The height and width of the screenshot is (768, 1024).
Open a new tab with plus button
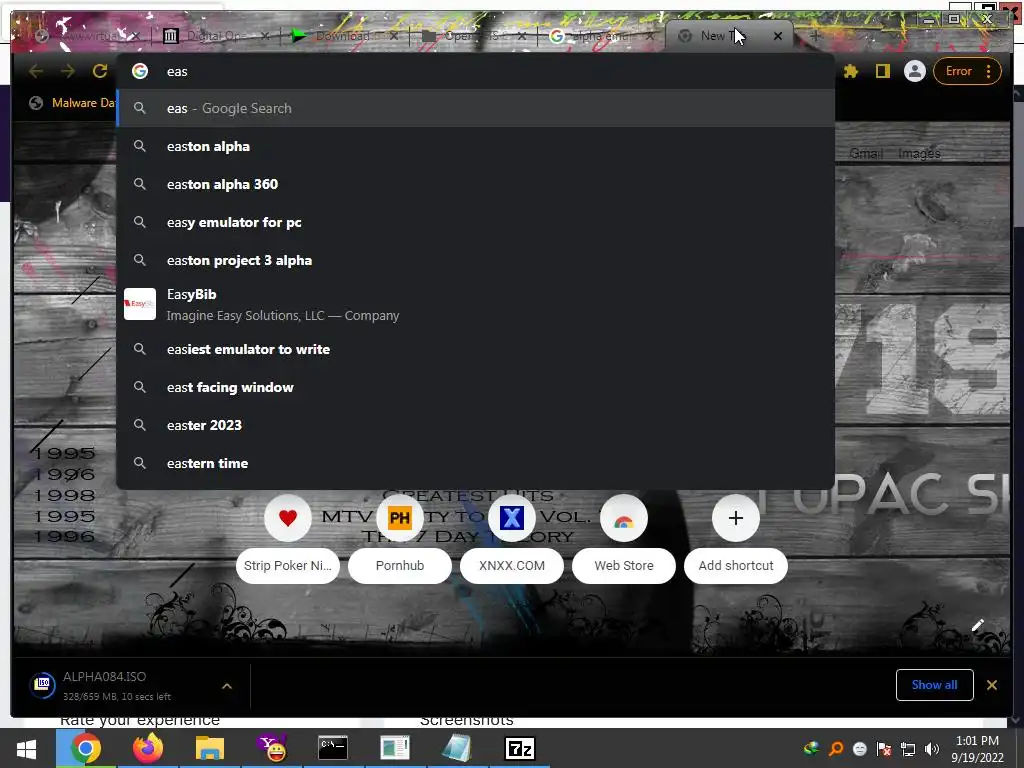815,36
